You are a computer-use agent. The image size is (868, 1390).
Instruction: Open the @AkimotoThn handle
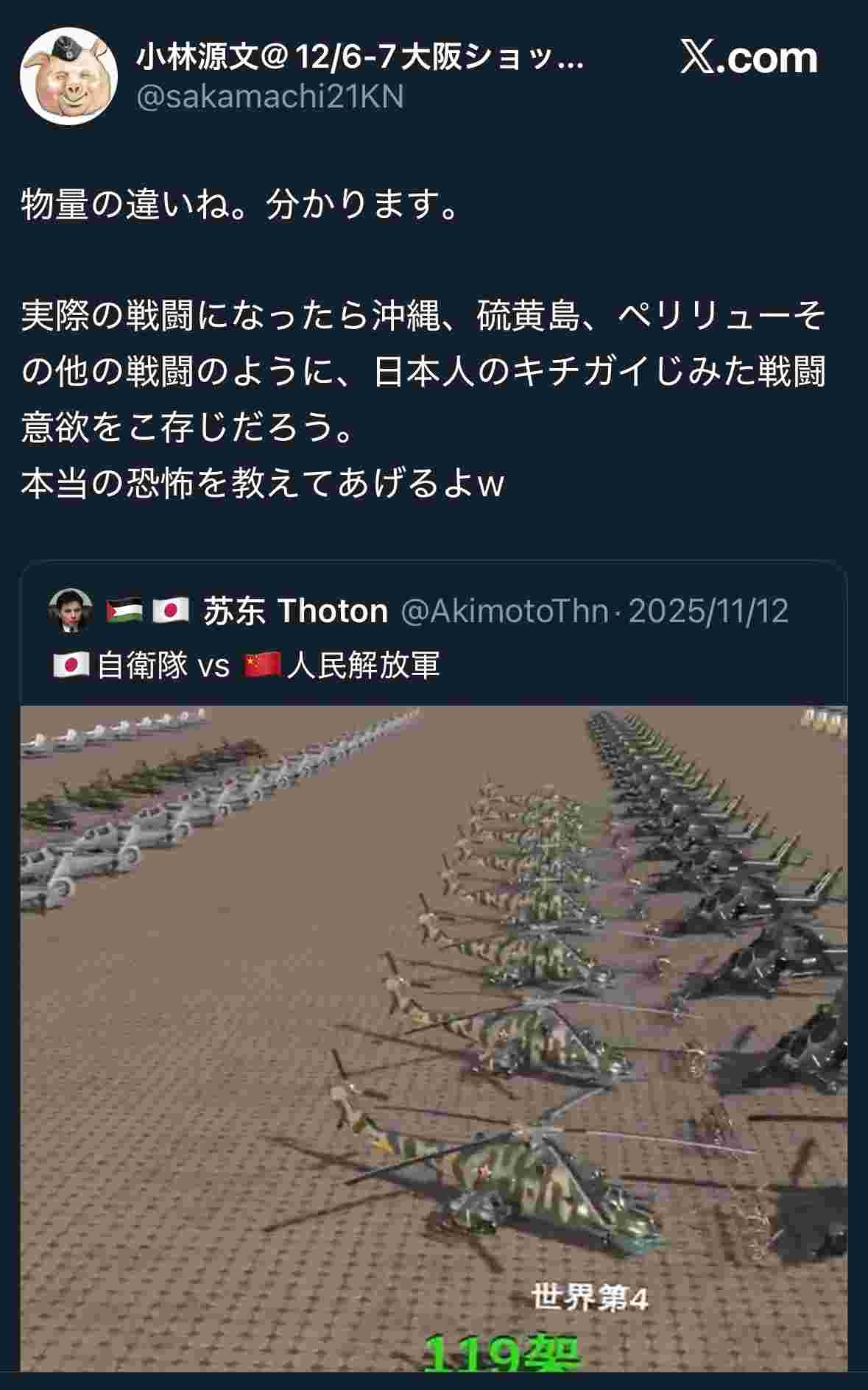coord(504,611)
